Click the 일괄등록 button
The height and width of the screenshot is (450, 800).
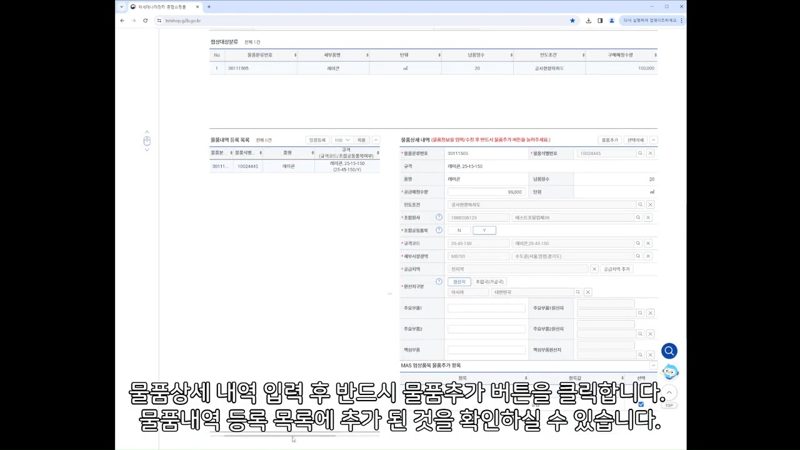pos(317,140)
